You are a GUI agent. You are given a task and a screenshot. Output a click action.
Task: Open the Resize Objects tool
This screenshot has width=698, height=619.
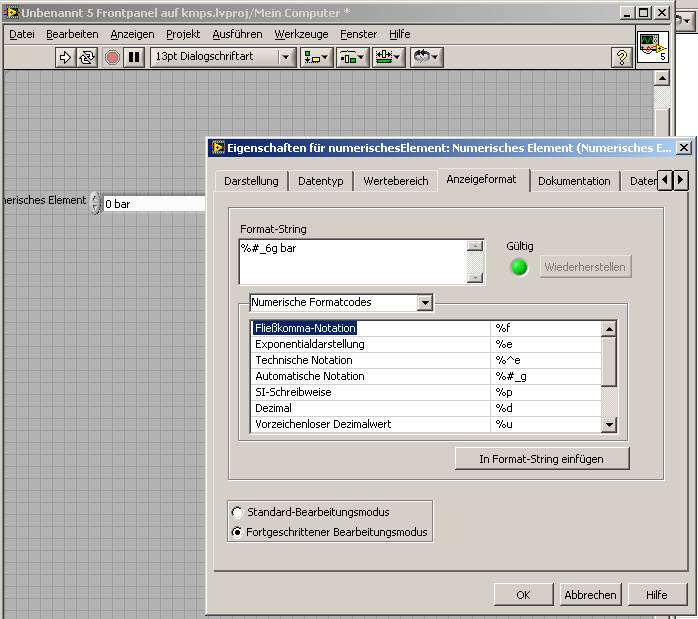pos(388,57)
